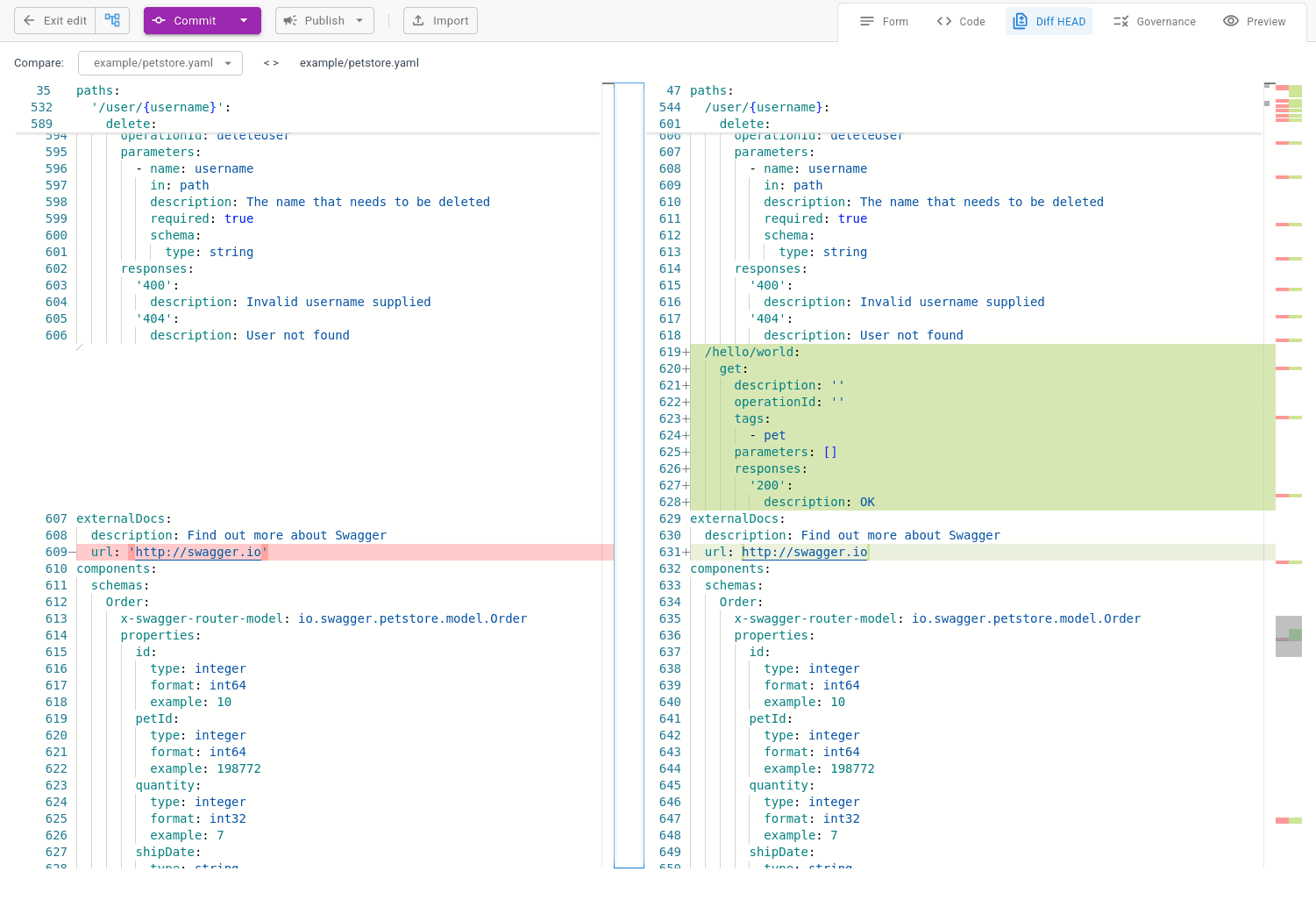This screenshot has width=1316, height=900.
Task: Click 'x-swagger-router-model' line 613 in left pane
Action: pyautogui.click(x=324, y=618)
